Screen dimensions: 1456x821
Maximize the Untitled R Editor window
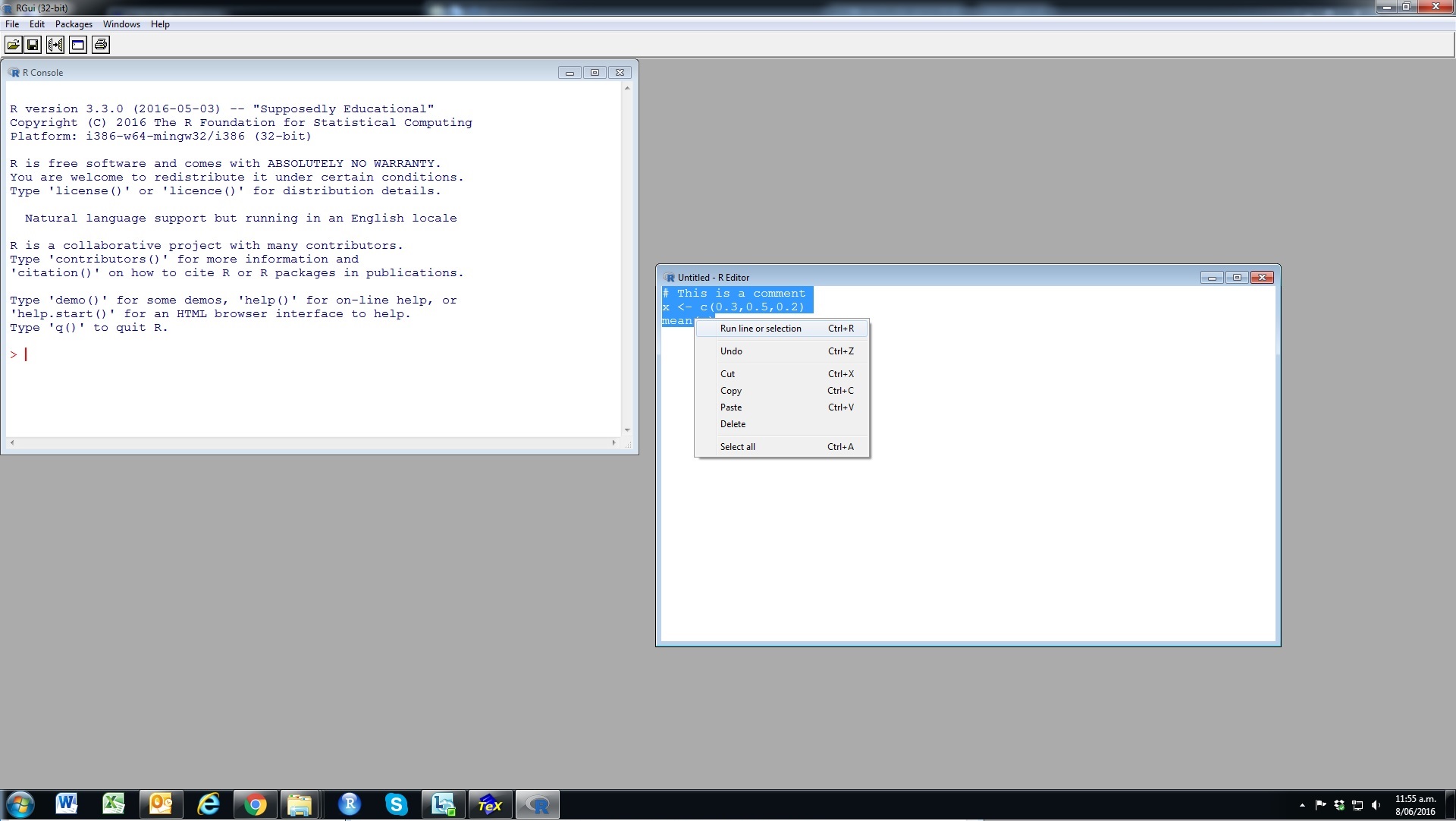pos(1237,278)
